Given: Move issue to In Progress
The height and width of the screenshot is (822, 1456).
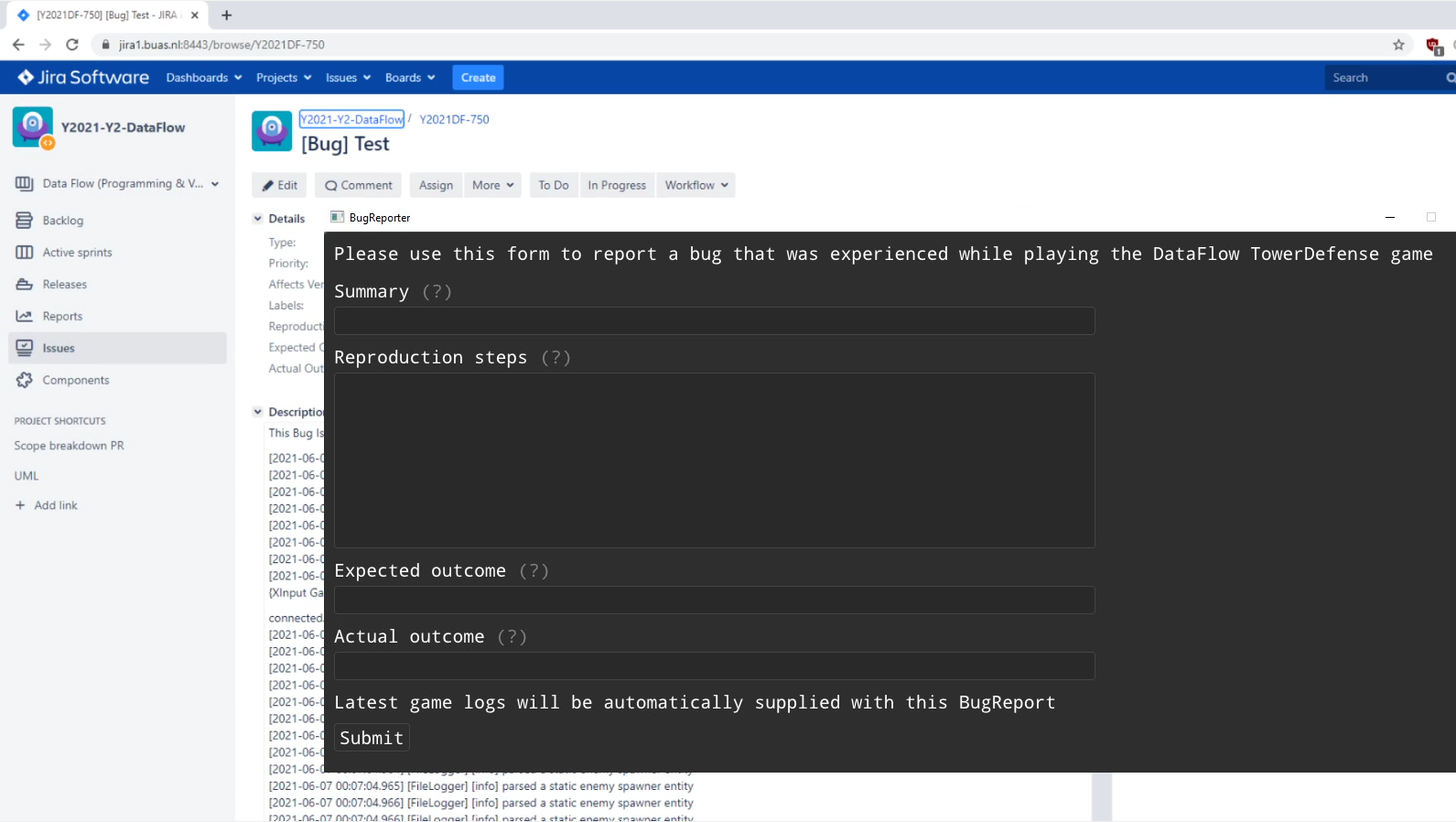Looking at the screenshot, I should [x=617, y=185].
